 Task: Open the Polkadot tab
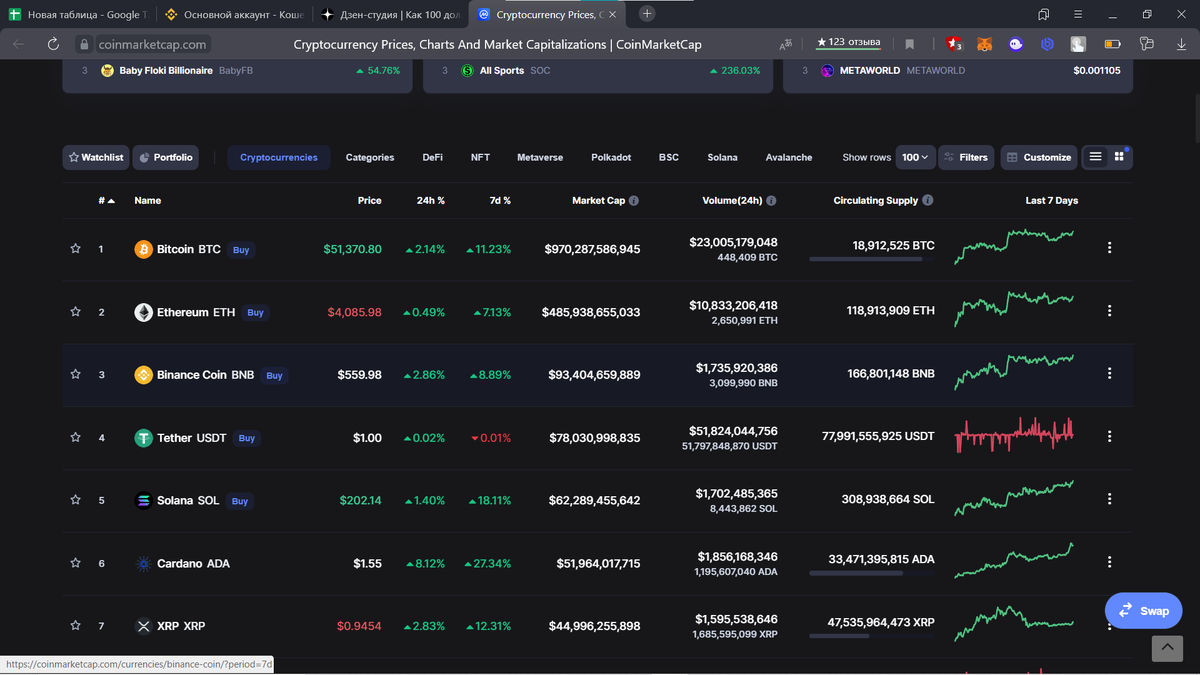611,157
